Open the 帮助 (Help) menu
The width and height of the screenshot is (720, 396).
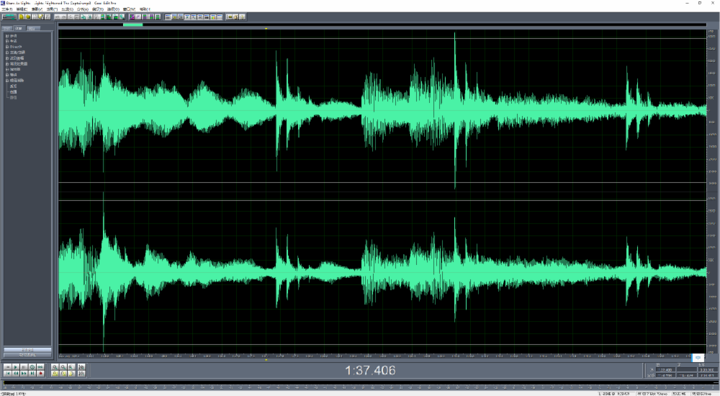[145, 9]
